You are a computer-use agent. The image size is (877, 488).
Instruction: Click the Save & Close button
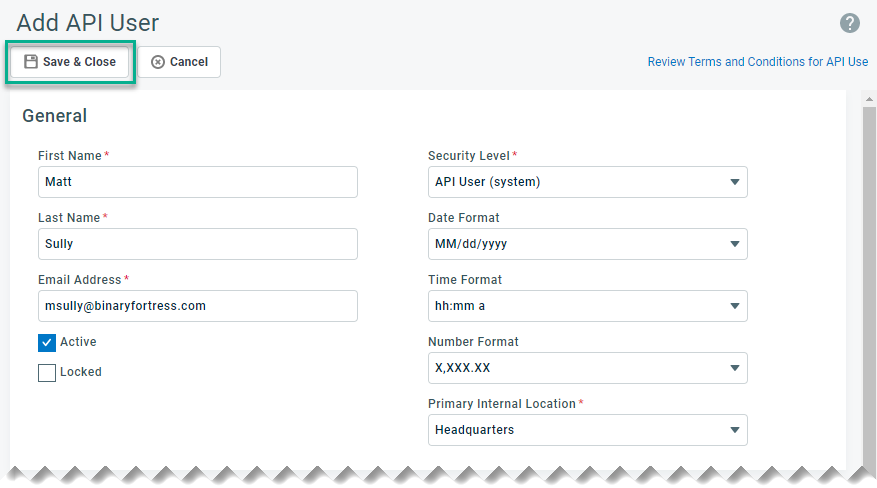[x=70, y=62]
